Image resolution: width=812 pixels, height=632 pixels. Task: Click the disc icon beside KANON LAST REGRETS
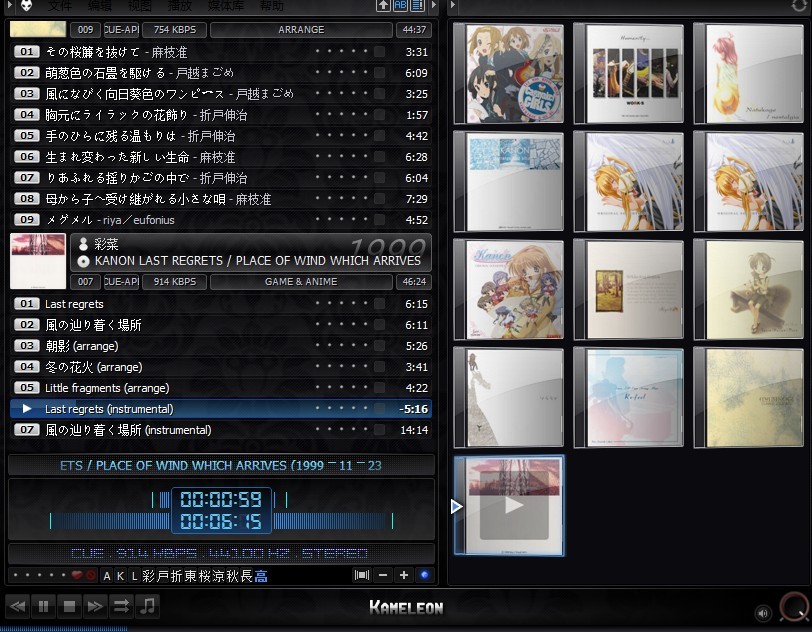point(83,261)
